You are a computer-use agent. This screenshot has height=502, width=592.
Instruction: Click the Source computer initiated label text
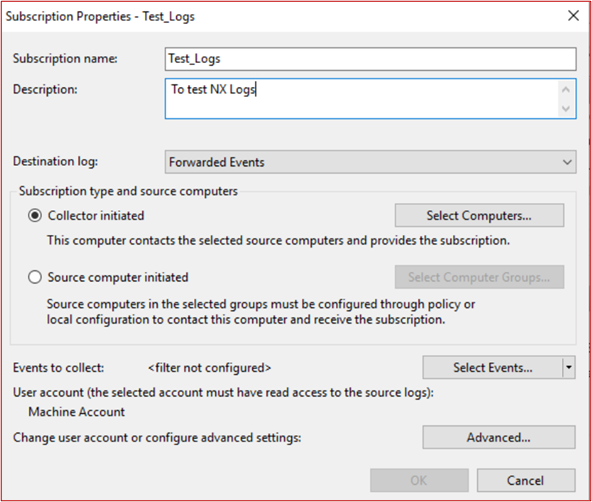click(x=118, y=277)
